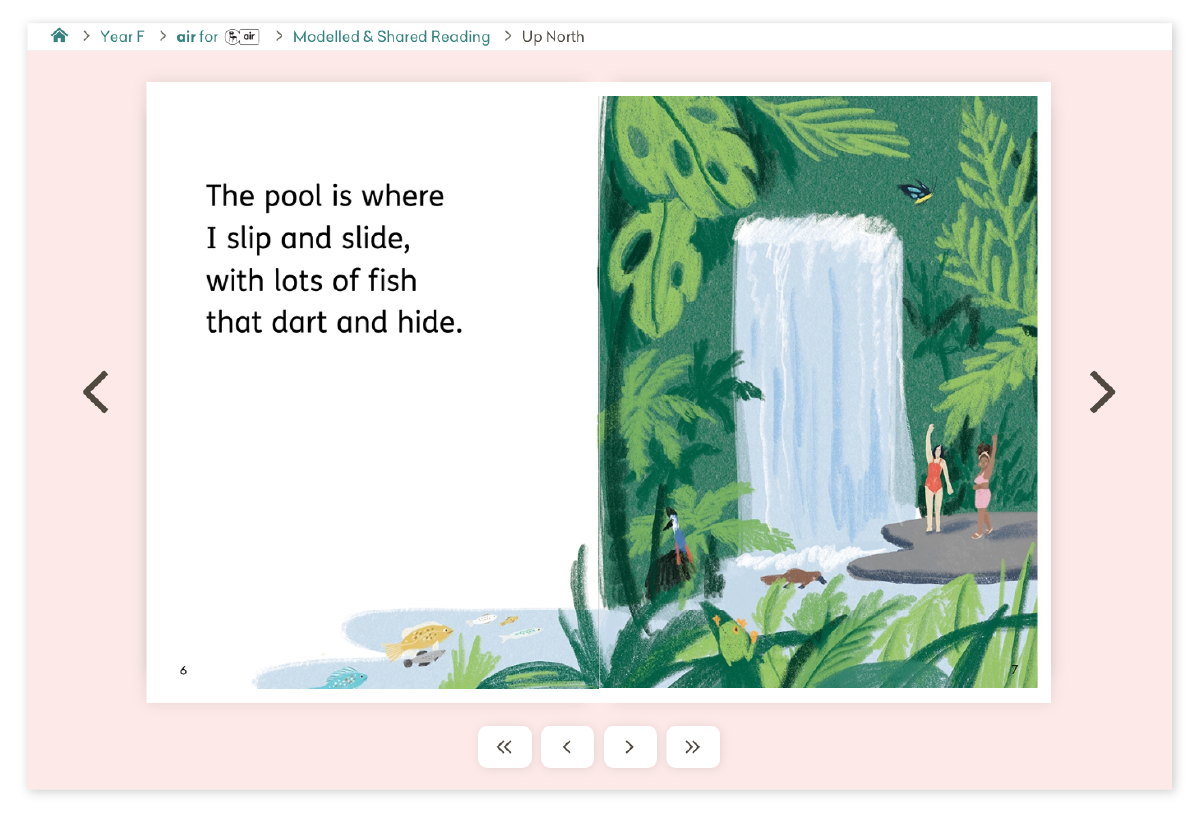Go to the home icon in breadcrumb
Screen dimensions: 1200x813
pos(59,36)
